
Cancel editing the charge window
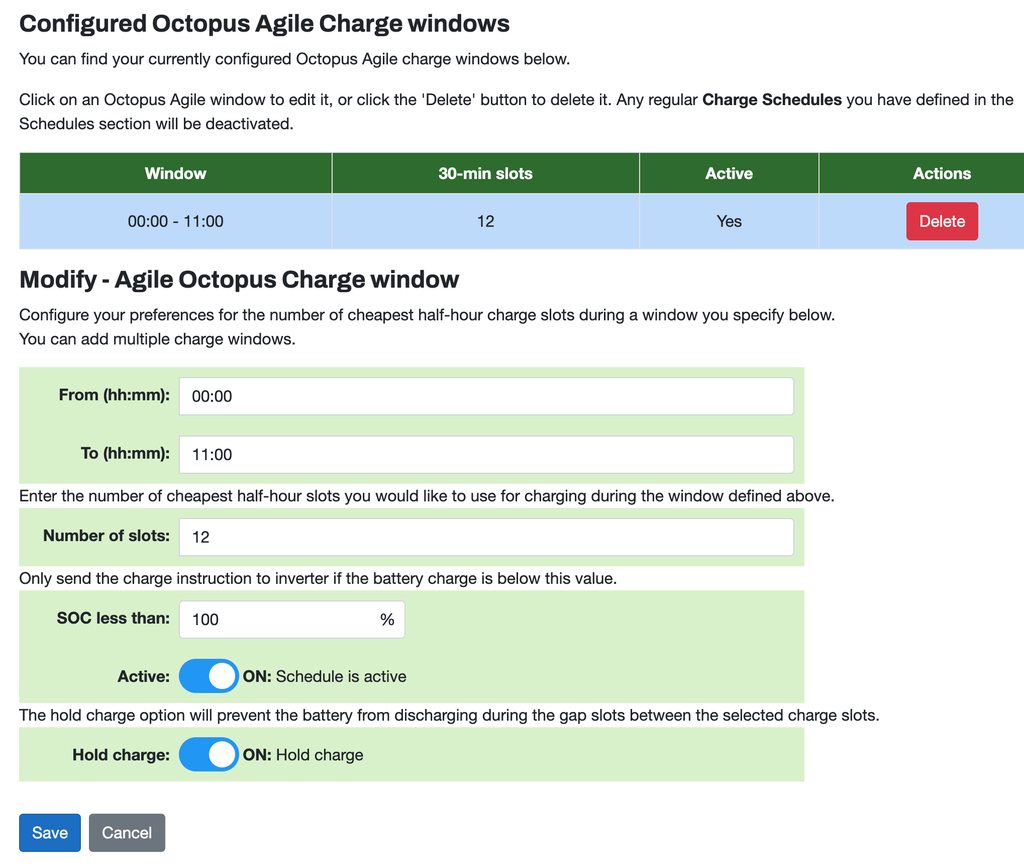(127, 832)
